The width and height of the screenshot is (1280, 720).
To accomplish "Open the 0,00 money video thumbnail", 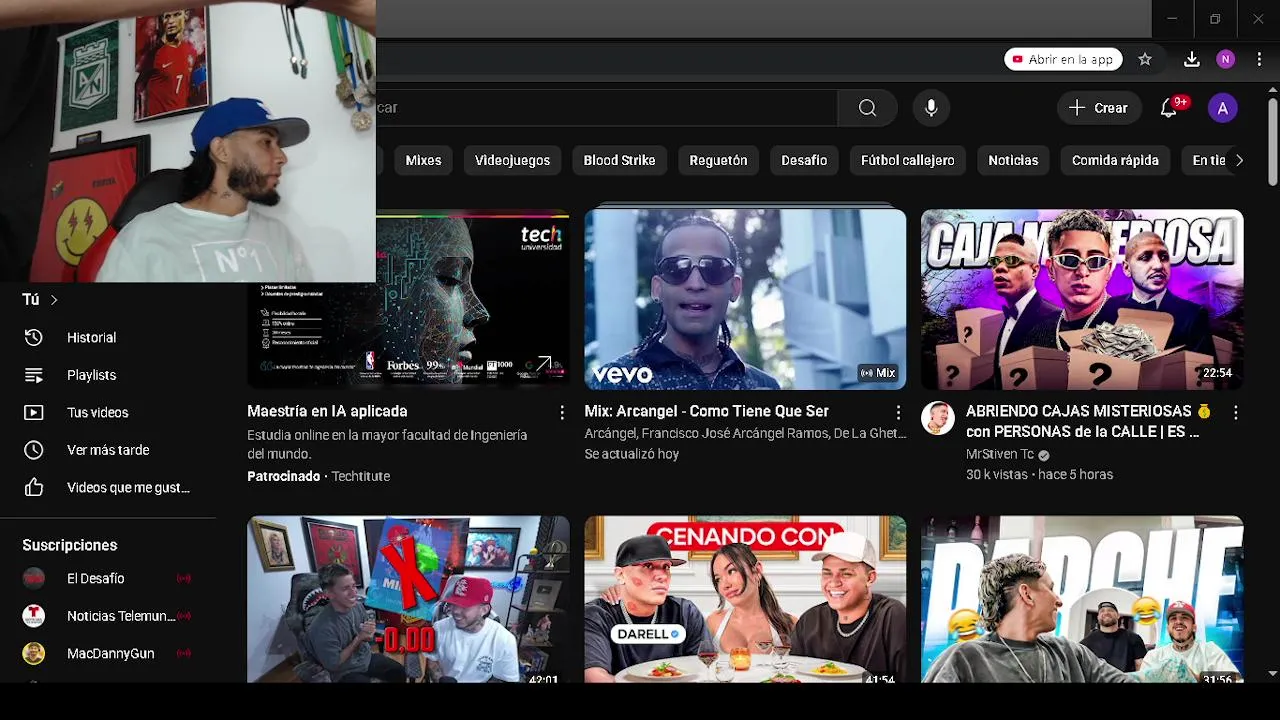I will click(x=408, y=599).
